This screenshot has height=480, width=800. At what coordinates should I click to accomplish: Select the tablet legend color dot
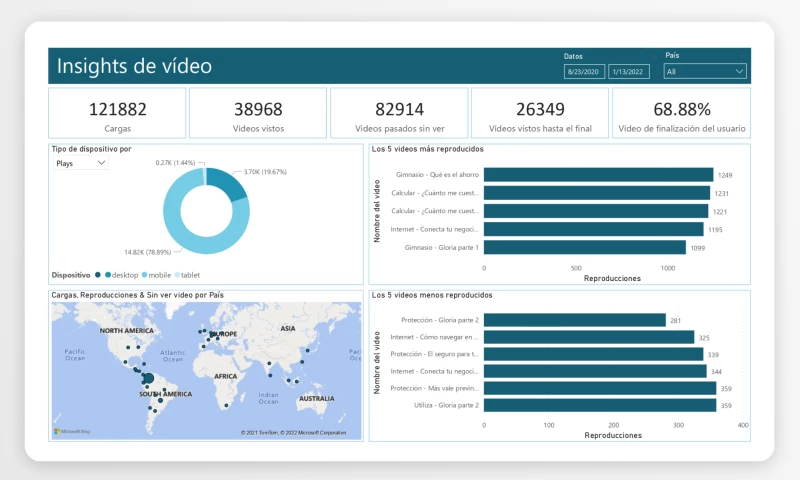[177, 275]
